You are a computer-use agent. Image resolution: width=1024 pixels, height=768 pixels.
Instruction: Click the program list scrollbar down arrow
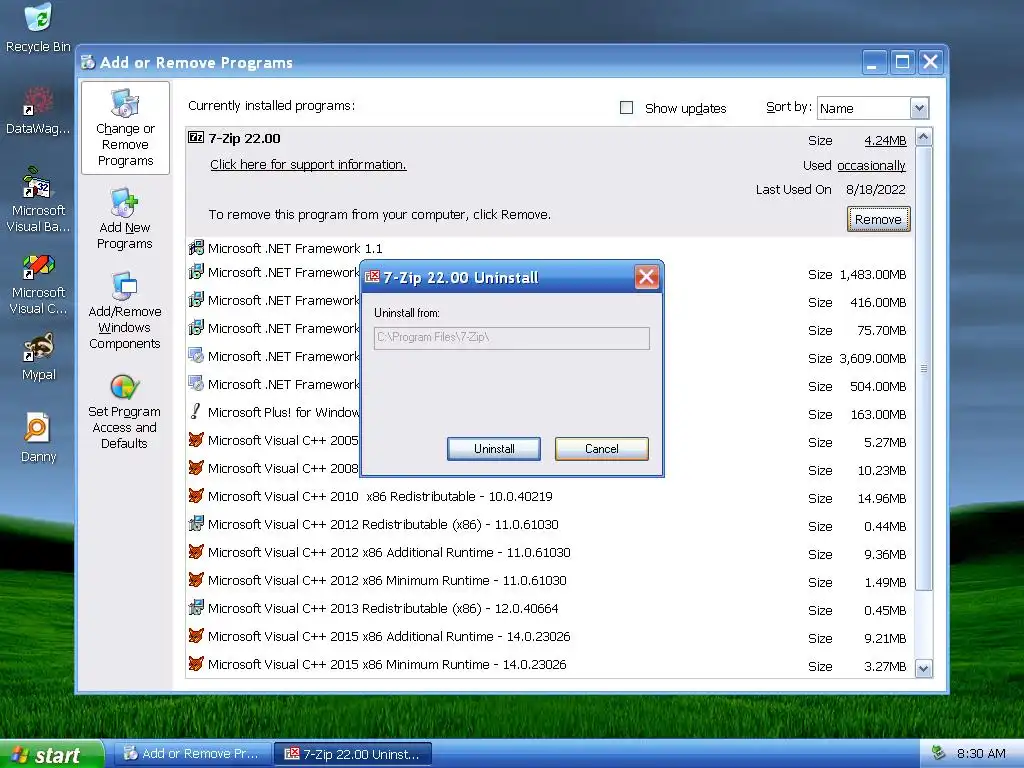coord(923,668)
